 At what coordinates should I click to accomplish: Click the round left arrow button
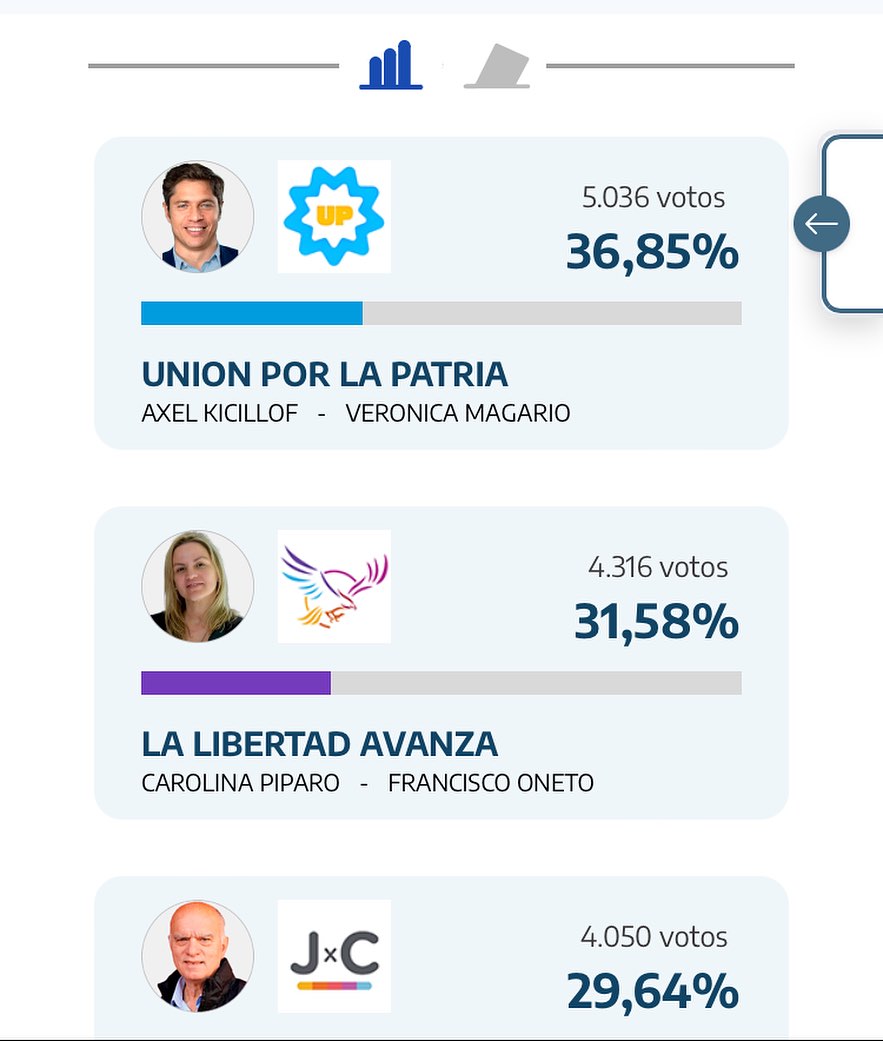tap(821, 223)
